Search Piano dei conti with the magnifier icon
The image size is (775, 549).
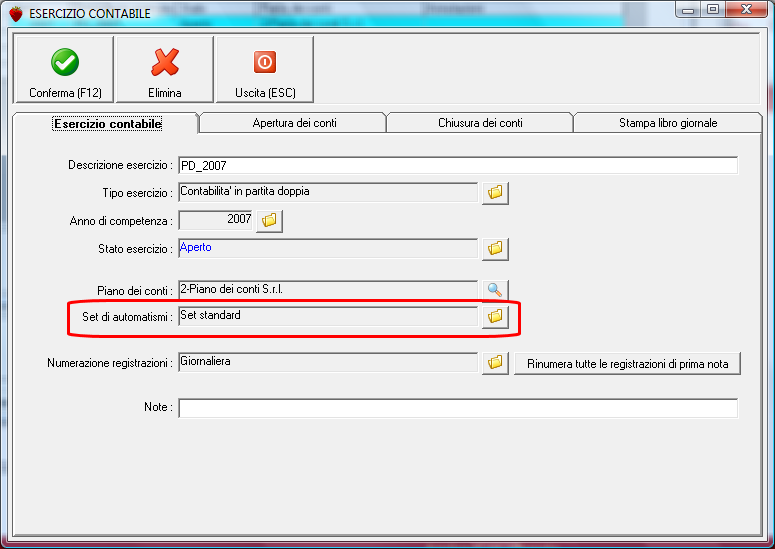tap(495, 290)
